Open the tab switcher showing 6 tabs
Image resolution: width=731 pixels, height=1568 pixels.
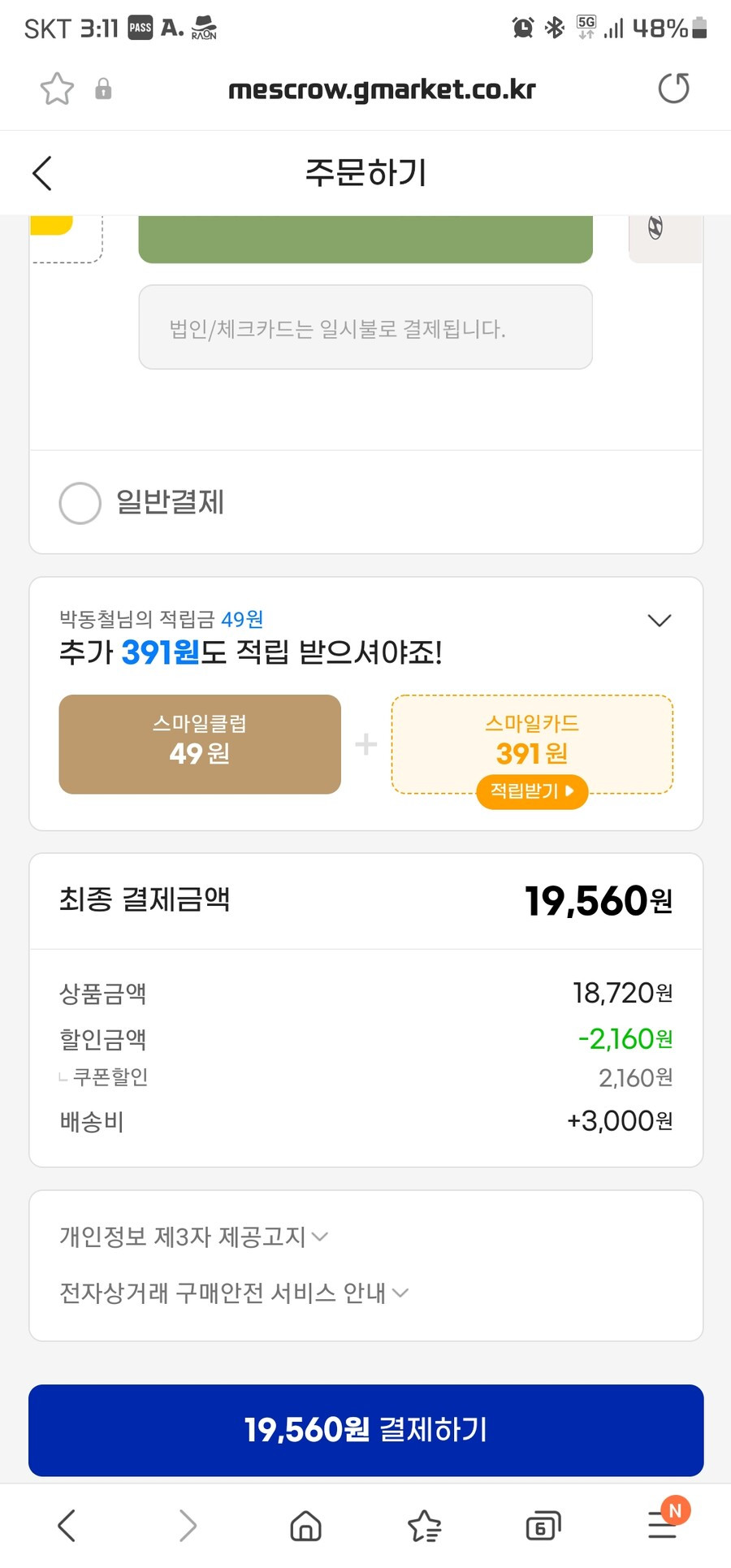543,1525
